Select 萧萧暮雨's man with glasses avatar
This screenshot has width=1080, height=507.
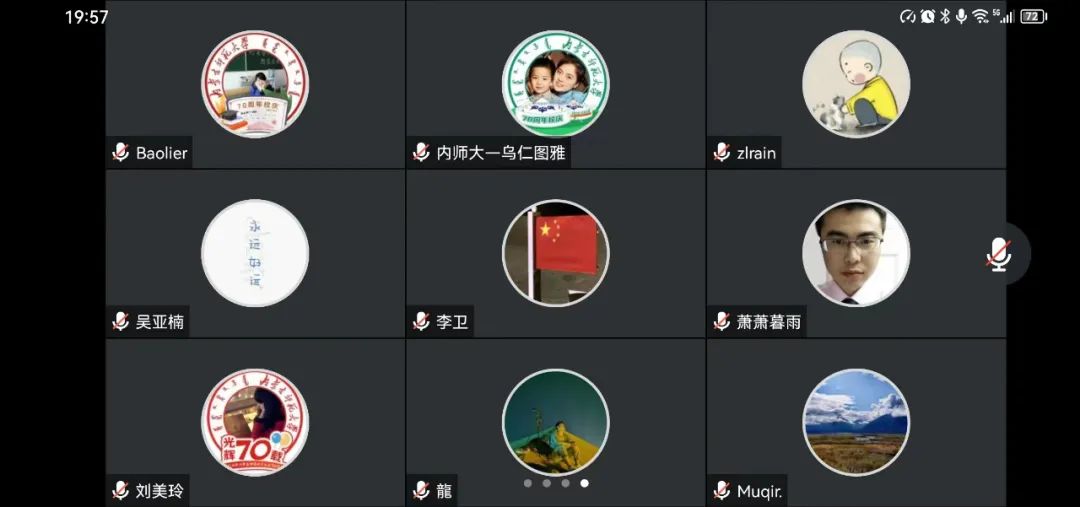coord(856,253)
